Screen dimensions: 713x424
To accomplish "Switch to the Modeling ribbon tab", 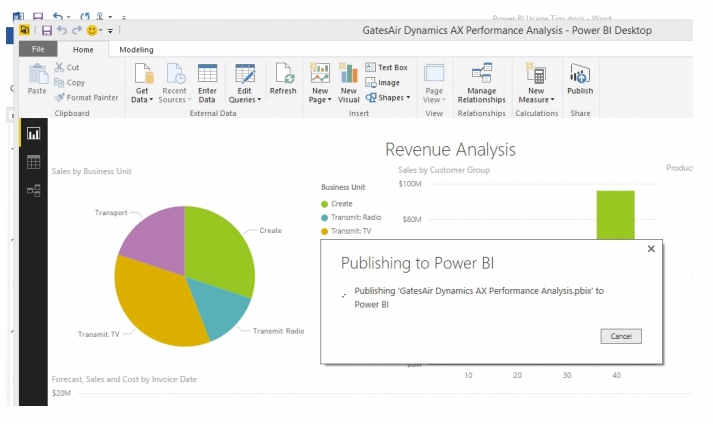I will tap(136, 49).
